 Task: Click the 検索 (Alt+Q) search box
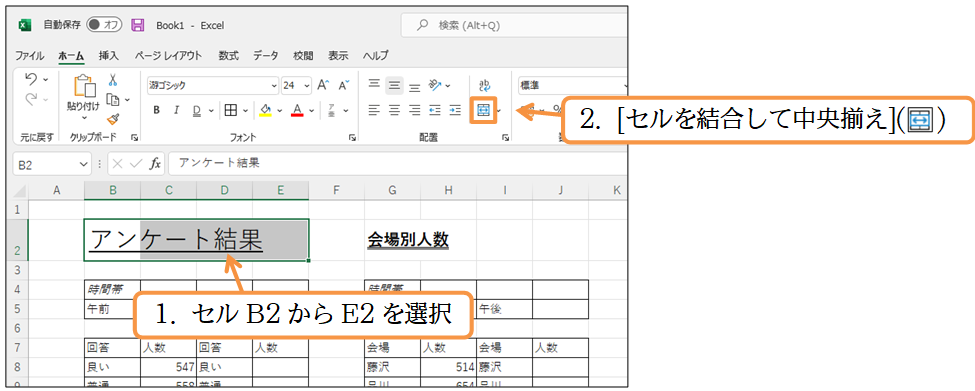tap(514, 25)
